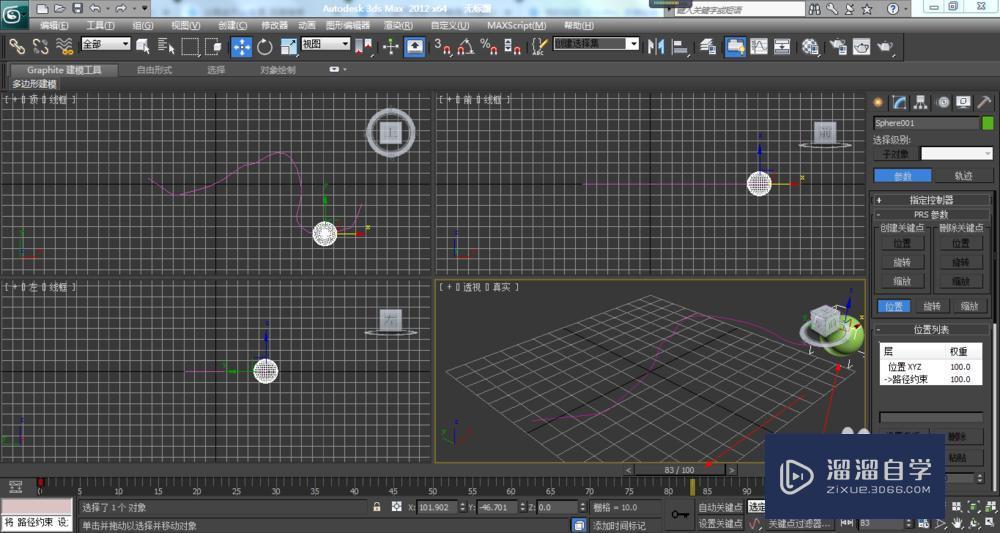Open the quick access toolbar dropdown arrow
Image resolution: width=1000 pixels, height=533 pixels.
pyautogui.click(x=145, y=8)
